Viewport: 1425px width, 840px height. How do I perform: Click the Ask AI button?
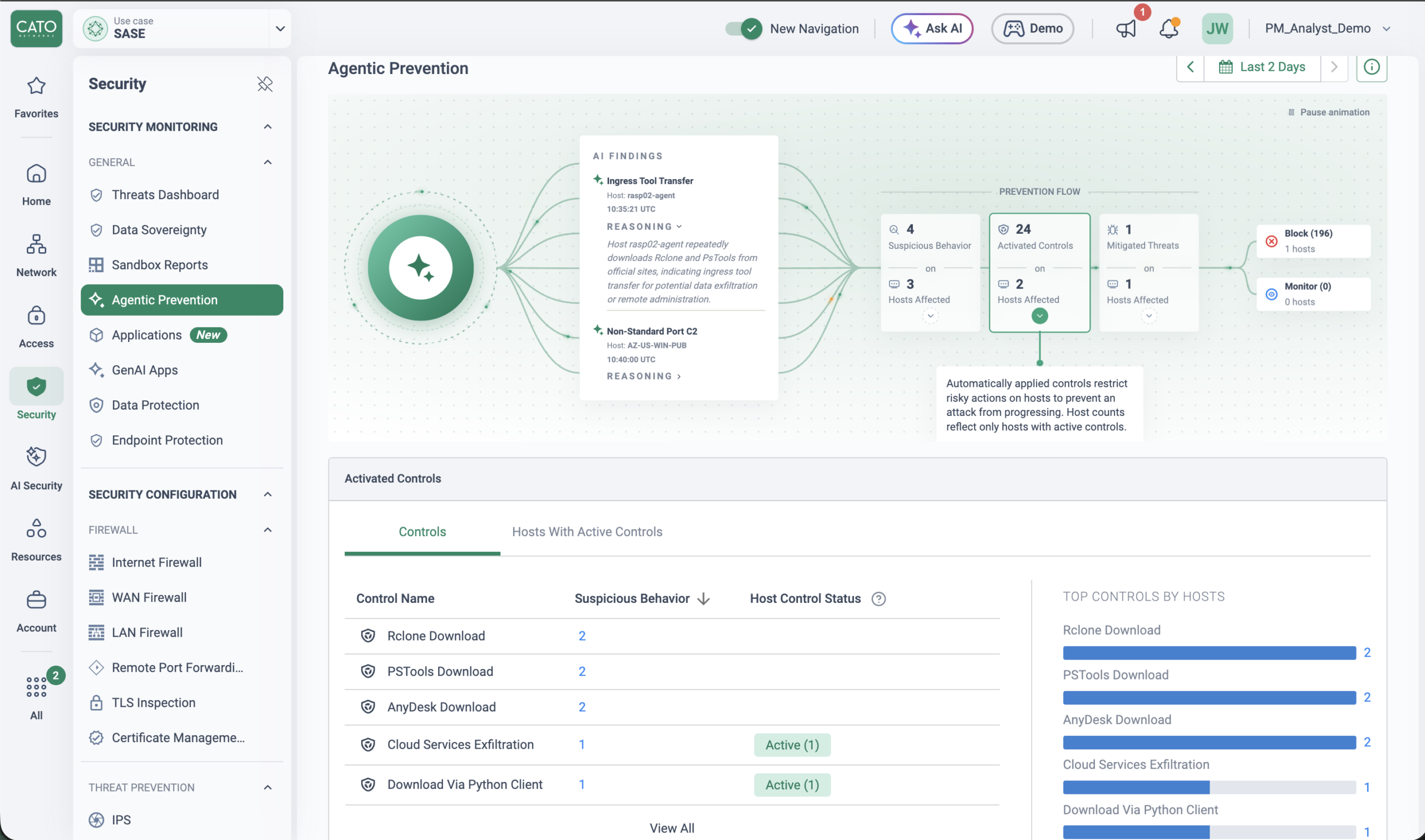(932, 28)
